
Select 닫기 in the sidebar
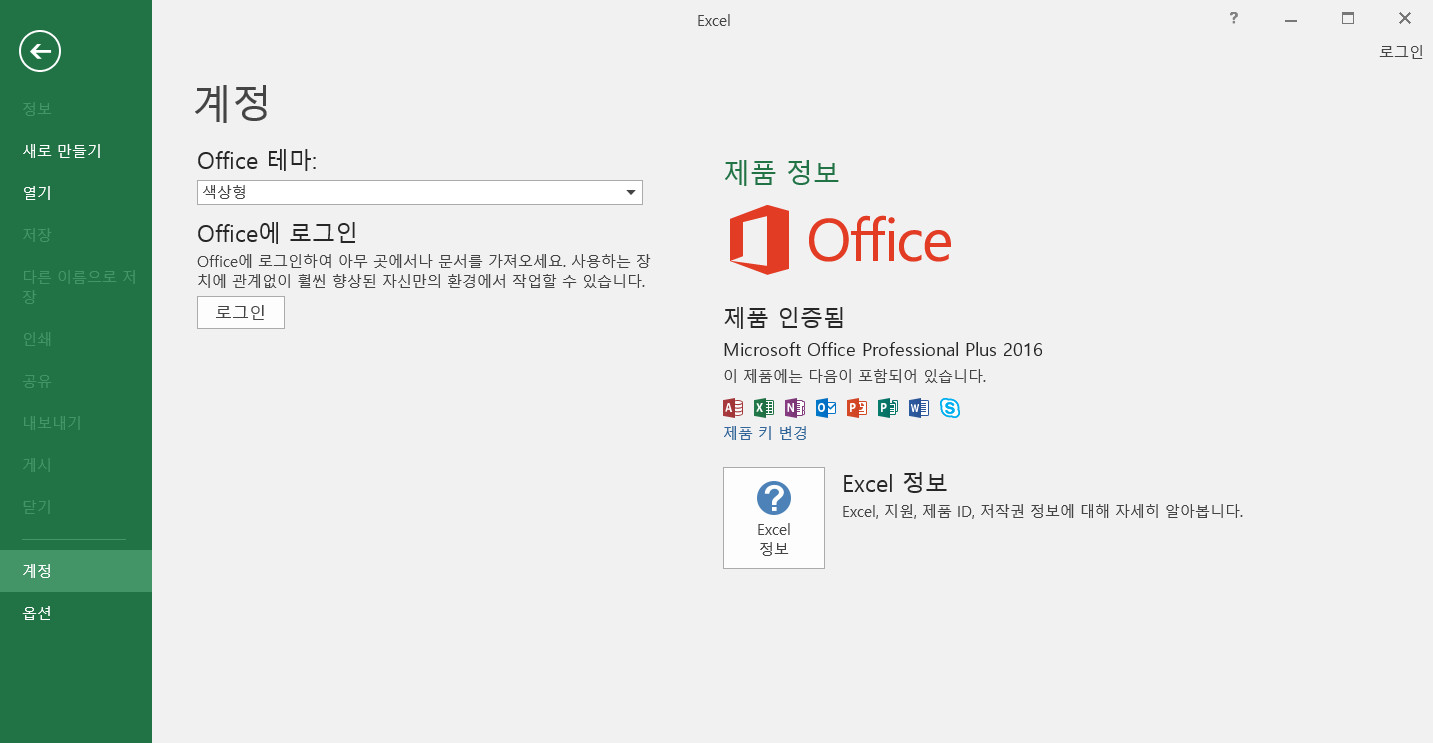point(76,506)
